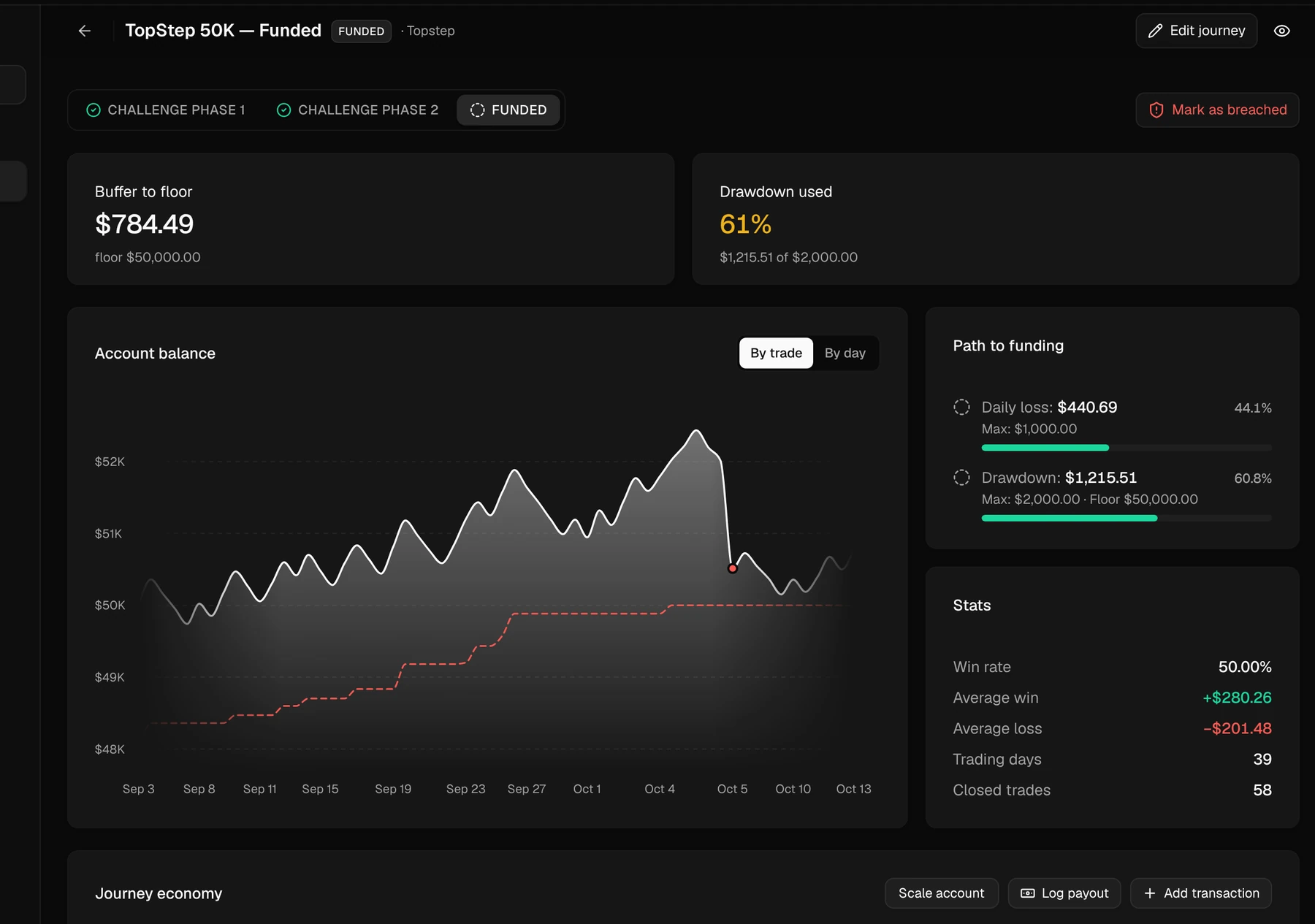Click the Add transaction button
The image size is (1315, 924).
click(1201, 893)
